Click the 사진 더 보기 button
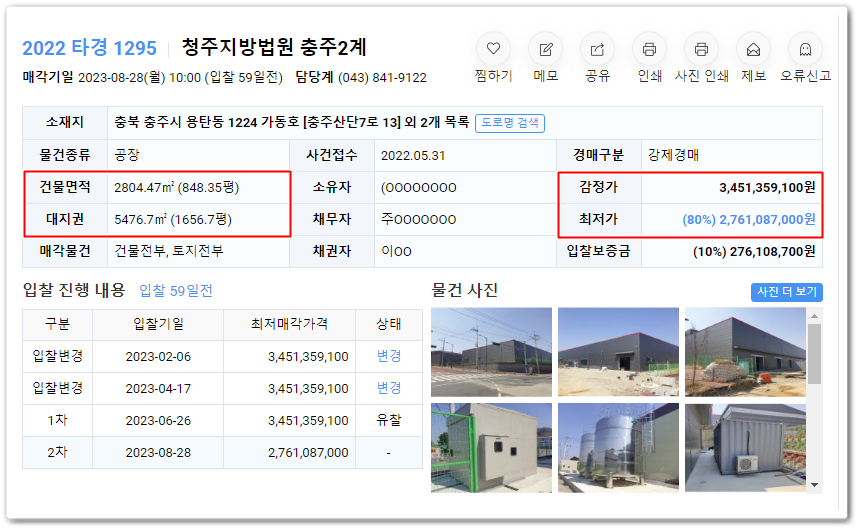 [x=787, y=292]
